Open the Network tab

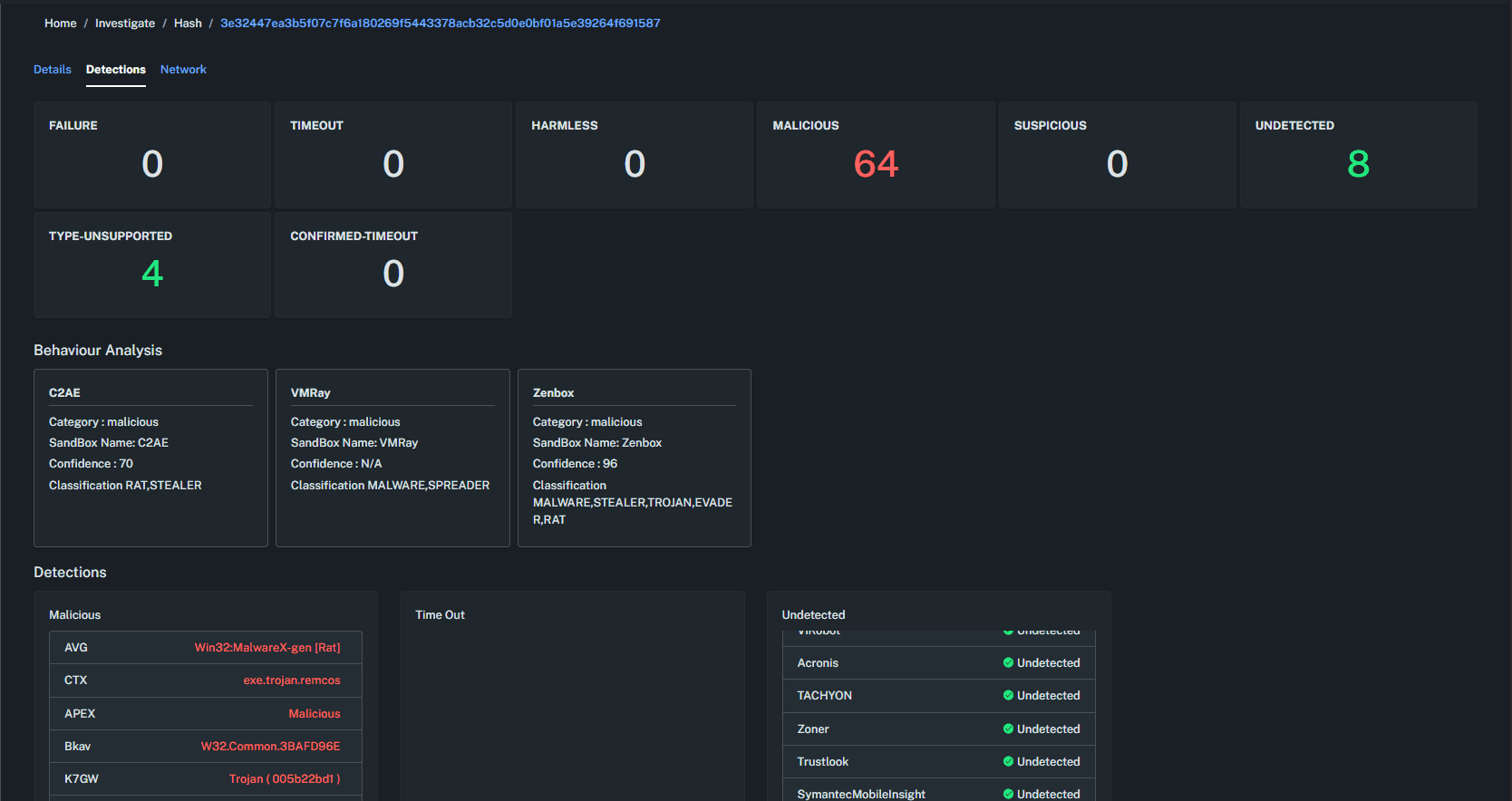(x=183, y=70)
